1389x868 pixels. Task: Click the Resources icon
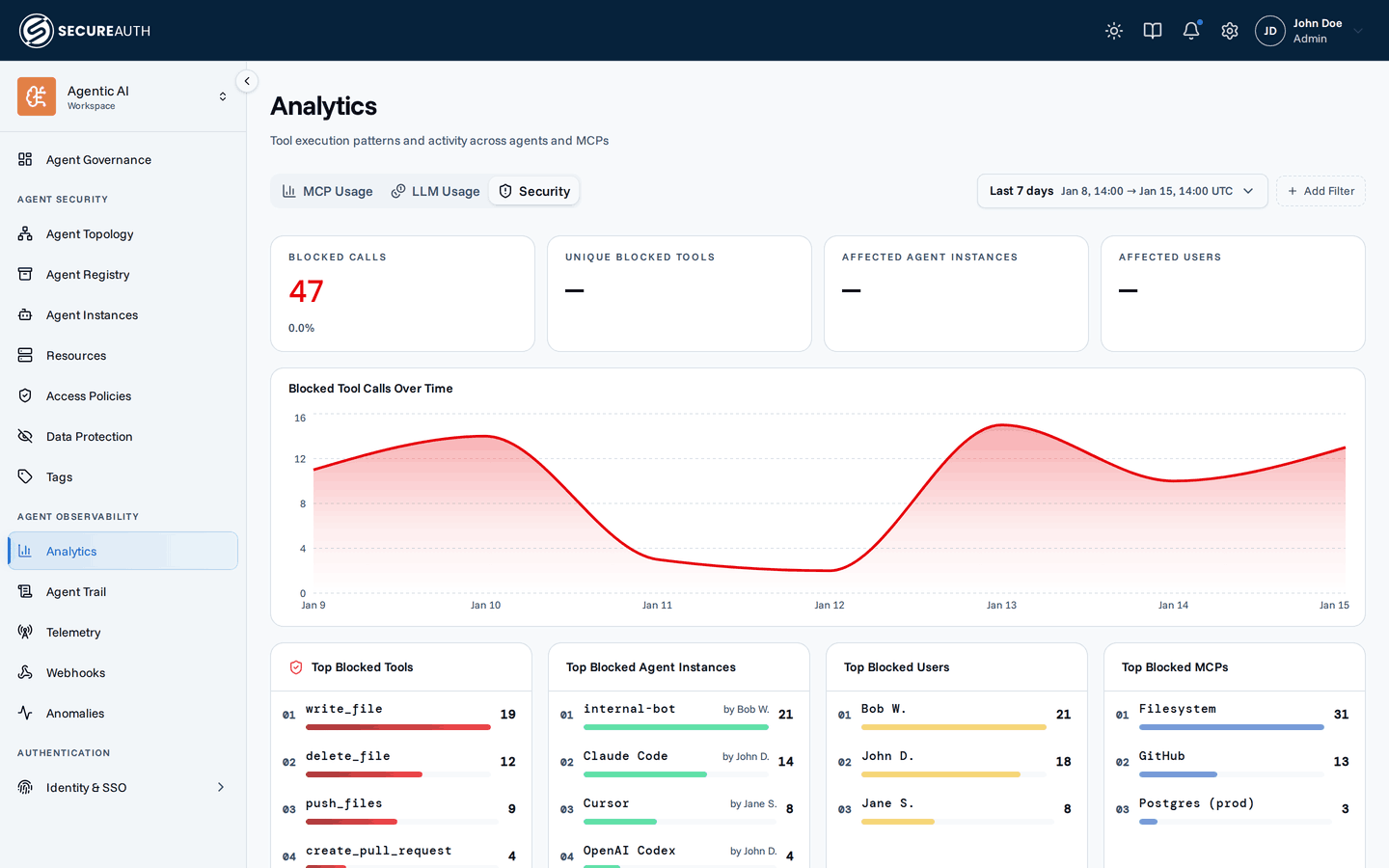click(x=25, y=355)
